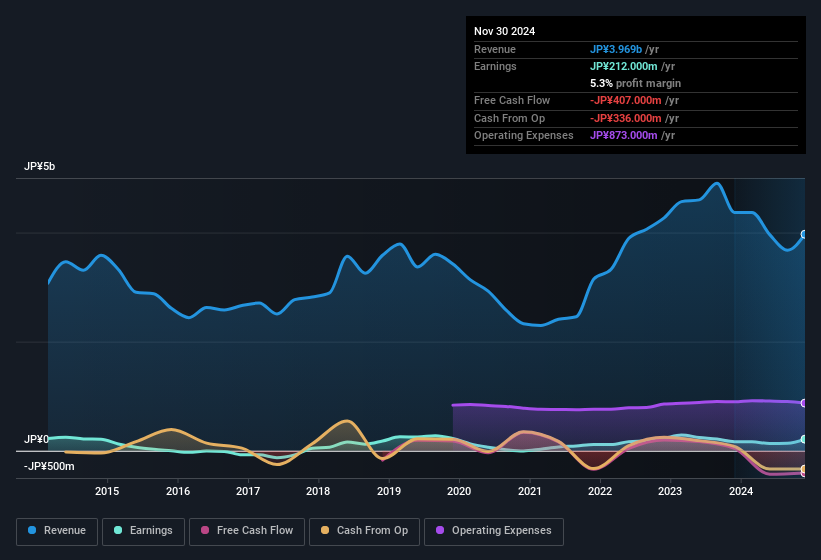
Task: Click the teal Earnings endpoint marker
Action: 804,440
